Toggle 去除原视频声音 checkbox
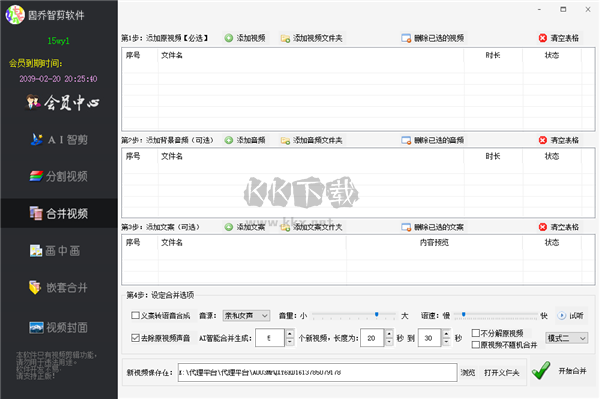Viewport: 600px width, 399px height. click(135, 338)
